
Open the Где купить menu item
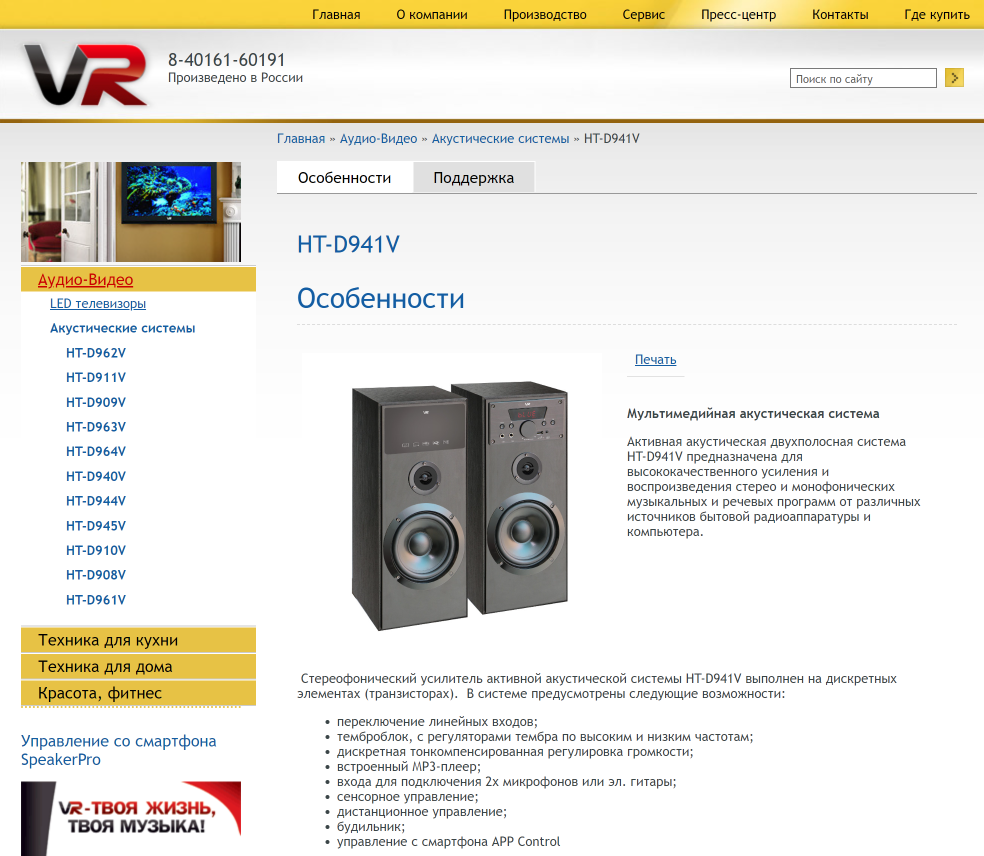point(937,14)
